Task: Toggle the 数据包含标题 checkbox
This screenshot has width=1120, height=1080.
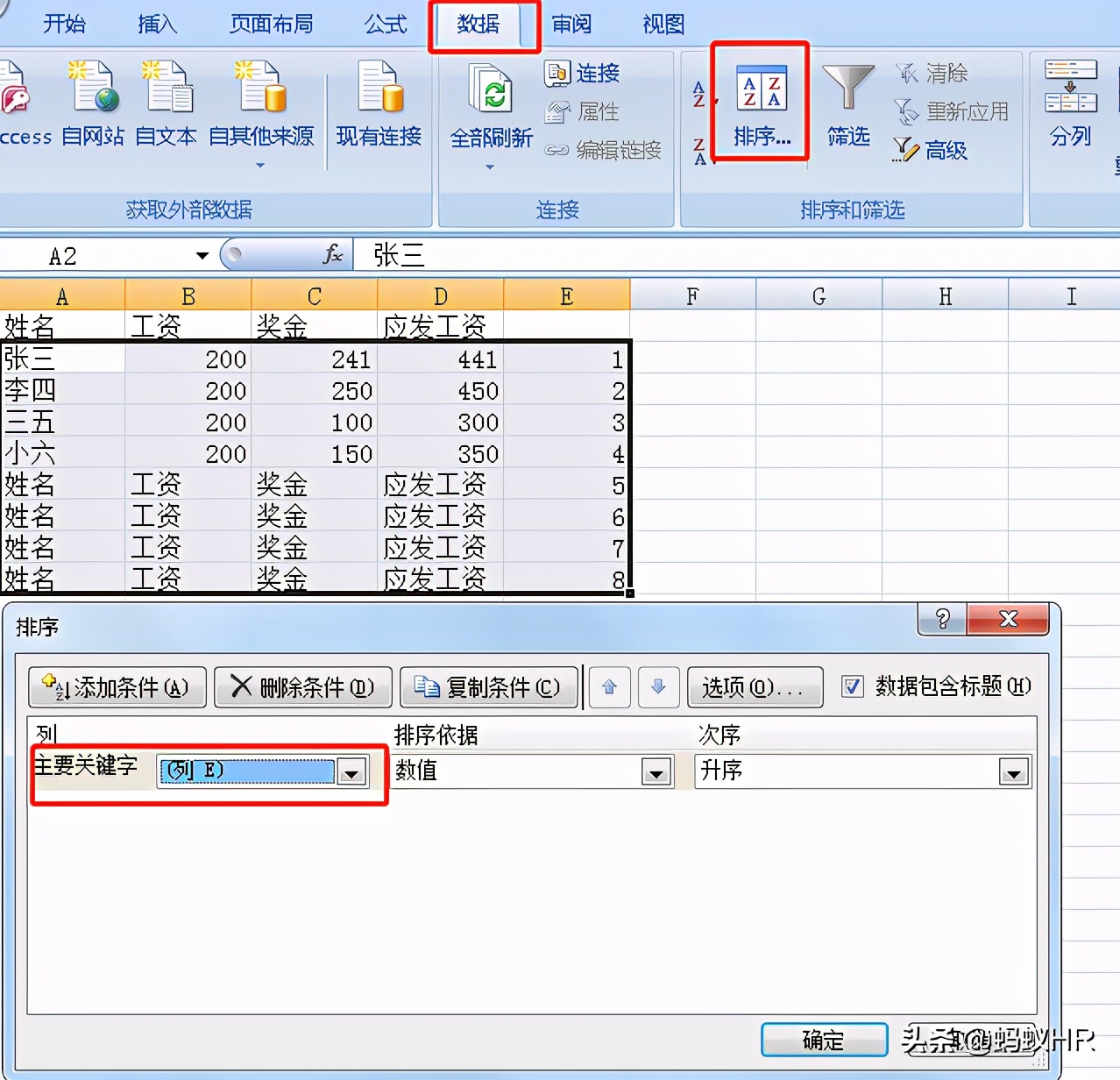Action: click(x=853, y=687)
